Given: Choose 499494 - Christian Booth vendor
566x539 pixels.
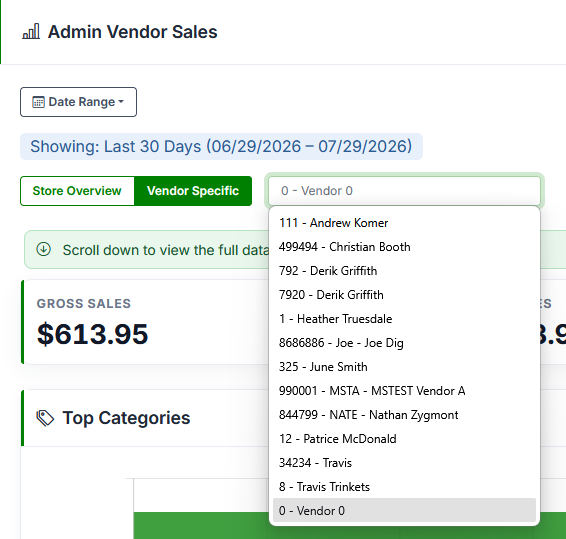Looking at the screenshot, I should [x=404, y=247].
